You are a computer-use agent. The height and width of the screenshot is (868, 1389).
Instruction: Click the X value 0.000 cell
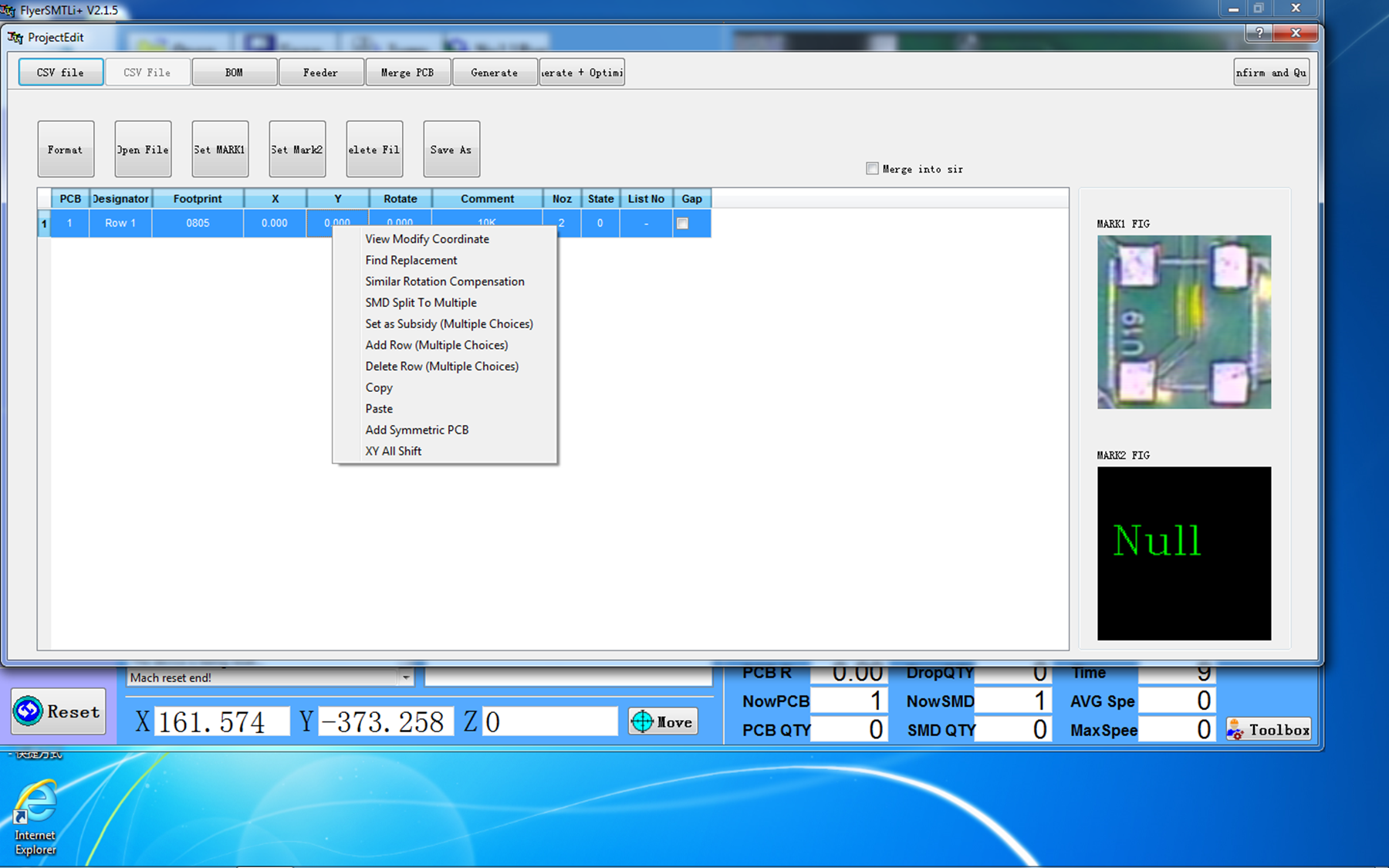275,223
